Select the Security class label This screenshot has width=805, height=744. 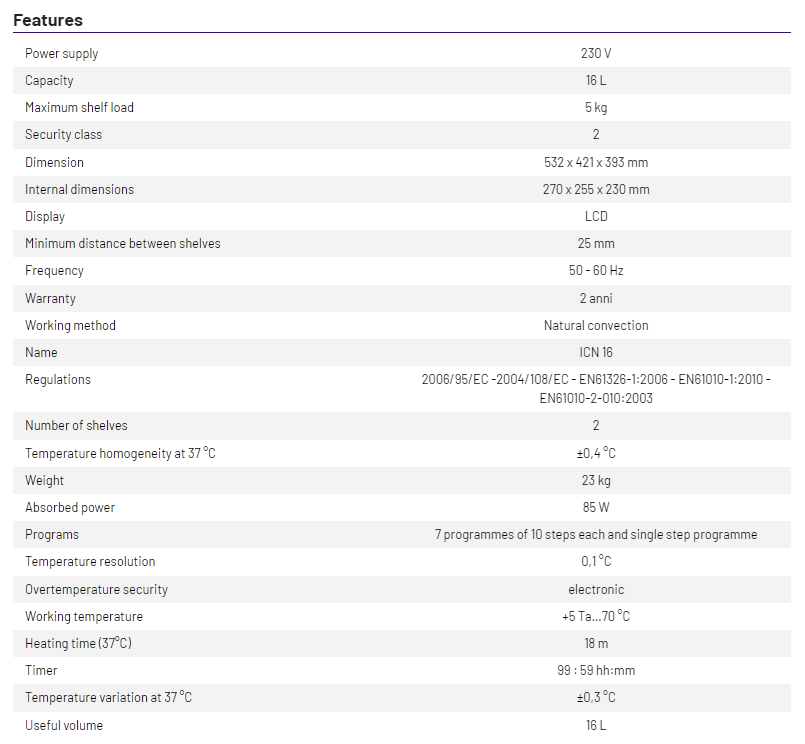click(63, 134)
